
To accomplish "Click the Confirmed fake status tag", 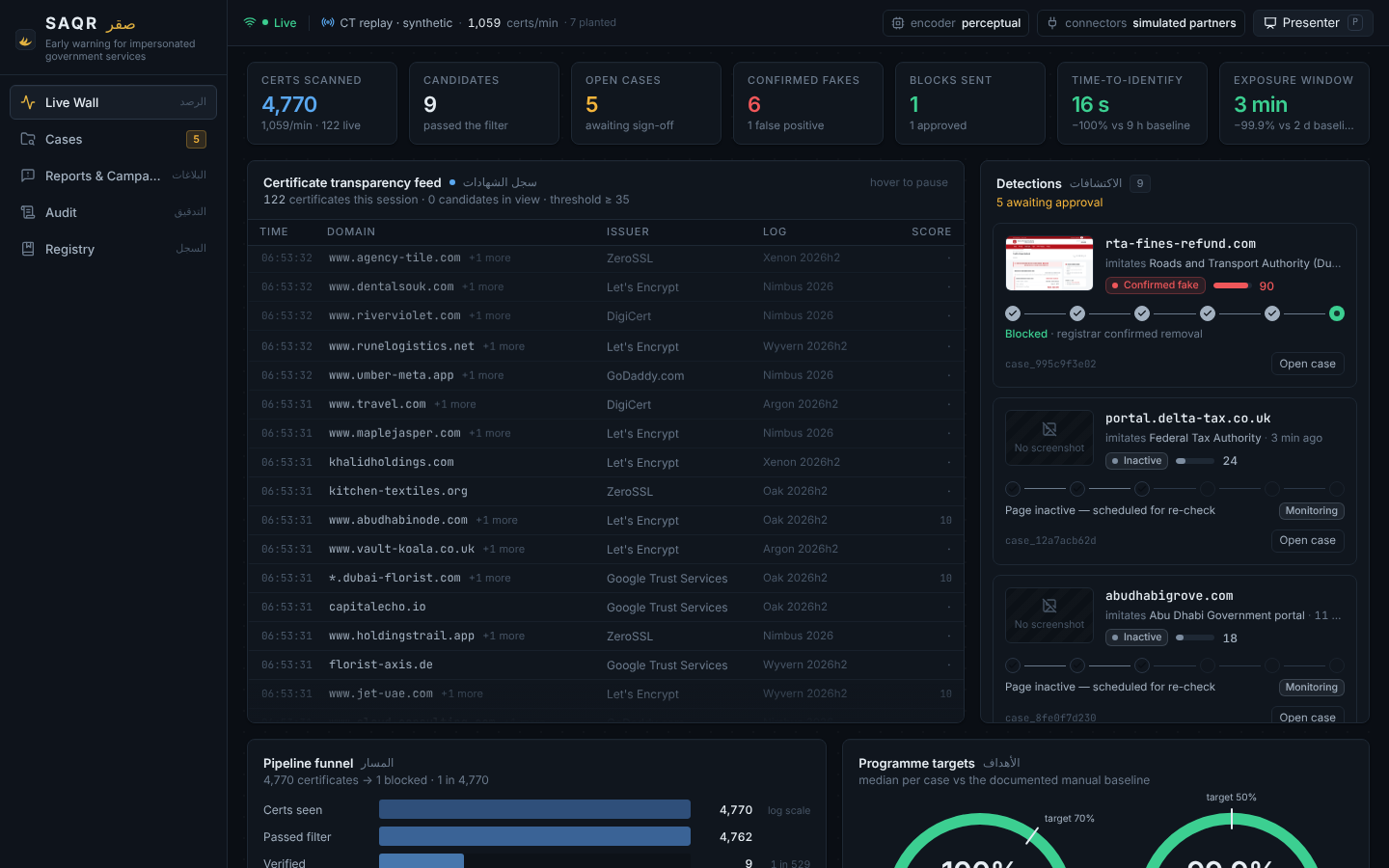I will pyautogui.click(x=1156, y=285).
